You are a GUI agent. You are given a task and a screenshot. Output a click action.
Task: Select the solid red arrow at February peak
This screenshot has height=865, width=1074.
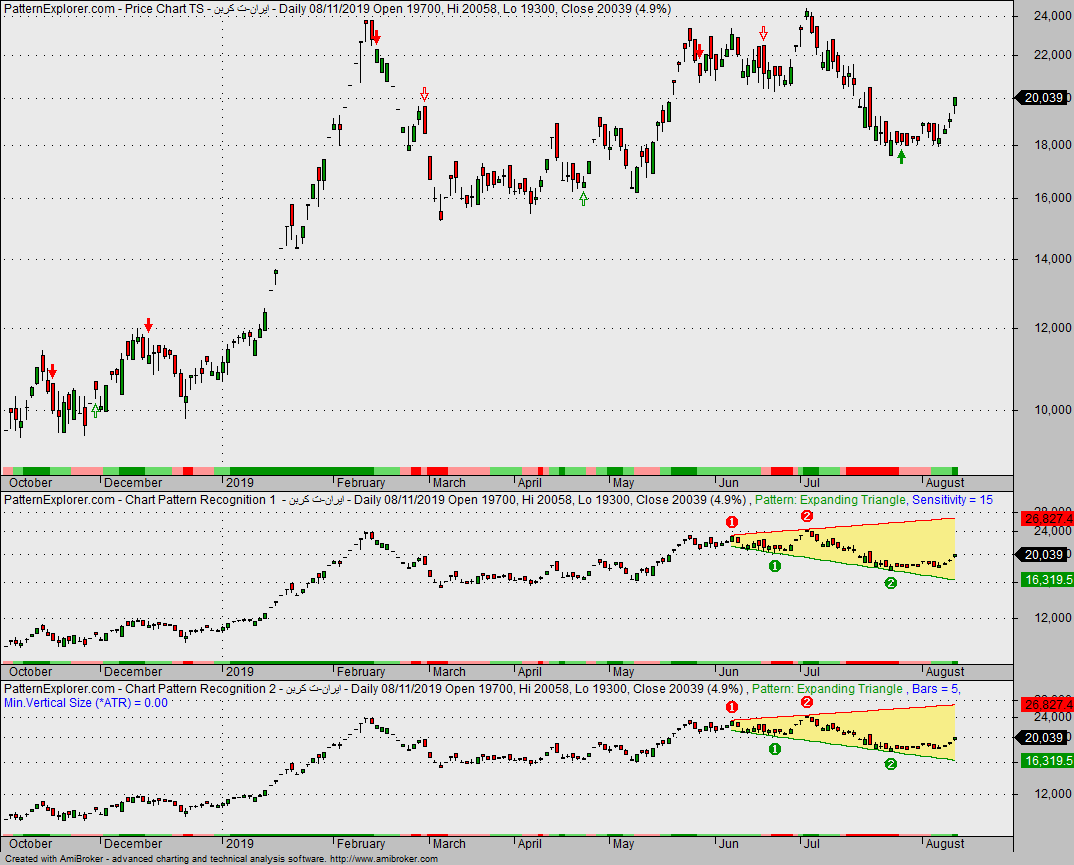pyautogui.click(x=376, y=38)
